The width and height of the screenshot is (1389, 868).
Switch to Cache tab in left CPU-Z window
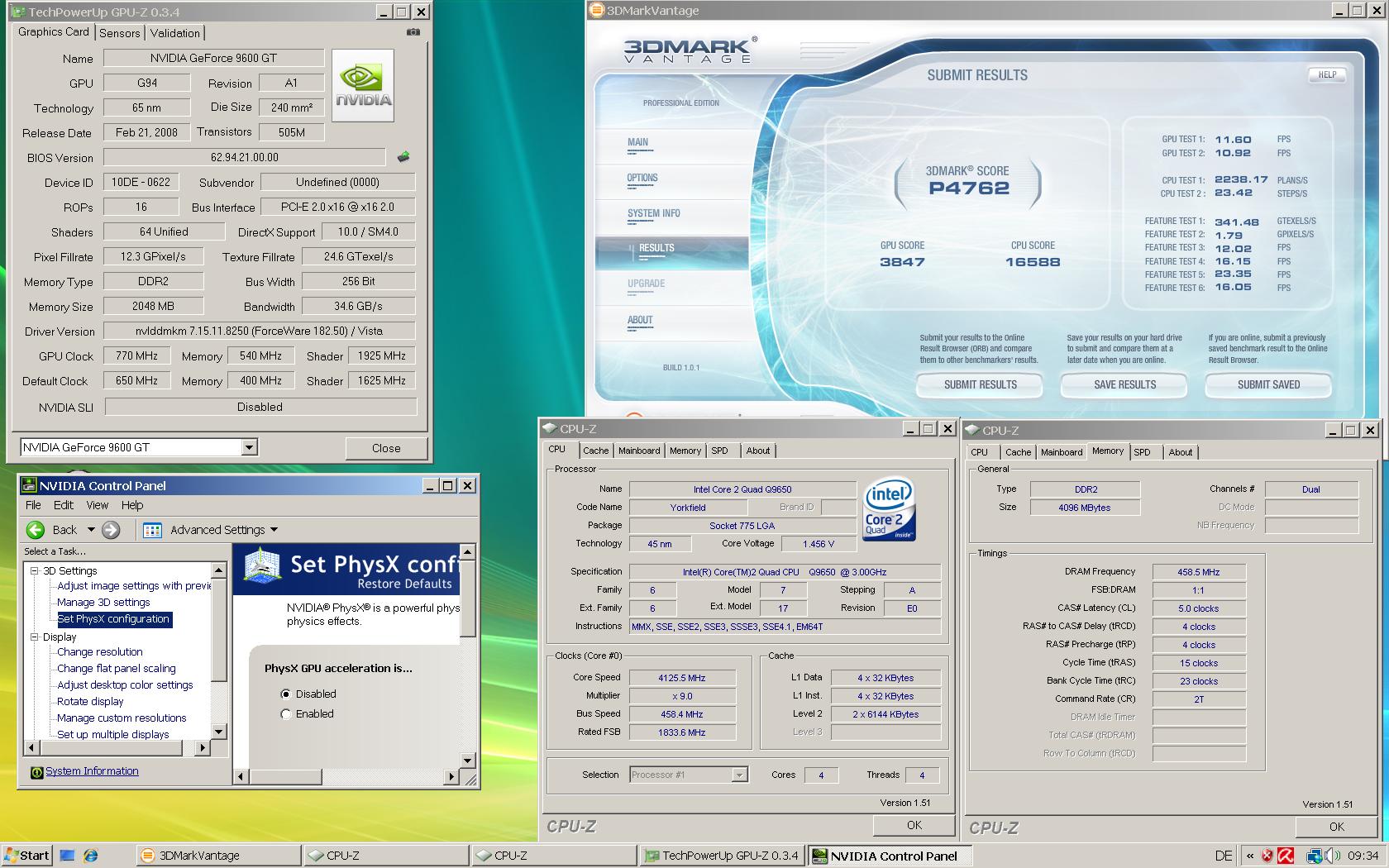(x=595, y=451)
